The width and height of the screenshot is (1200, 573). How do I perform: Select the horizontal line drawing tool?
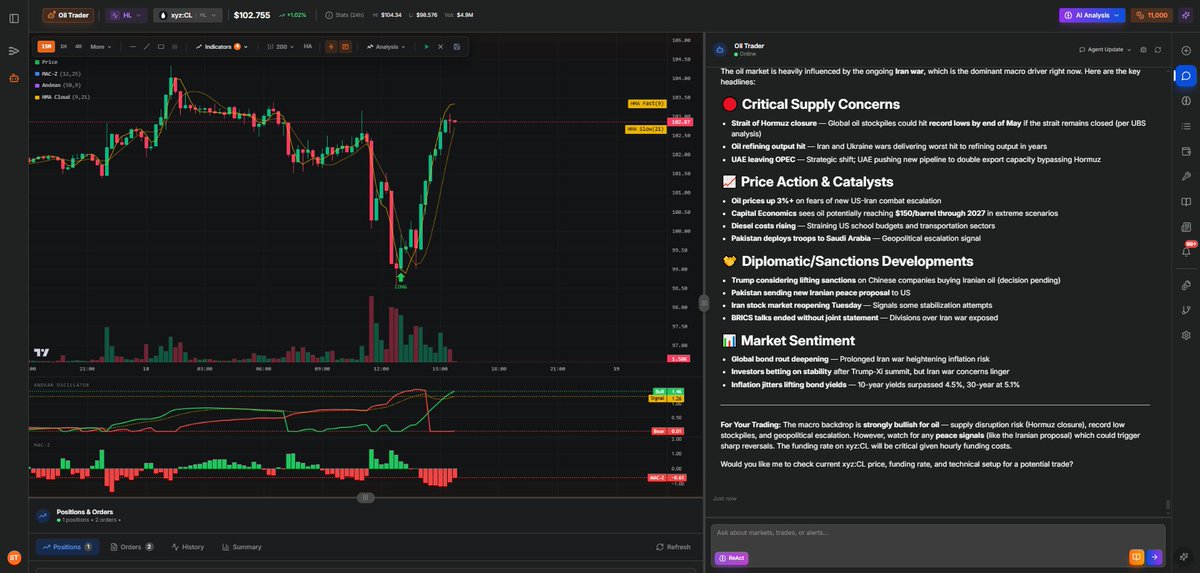pyautogui.click(x=133, y=46)
